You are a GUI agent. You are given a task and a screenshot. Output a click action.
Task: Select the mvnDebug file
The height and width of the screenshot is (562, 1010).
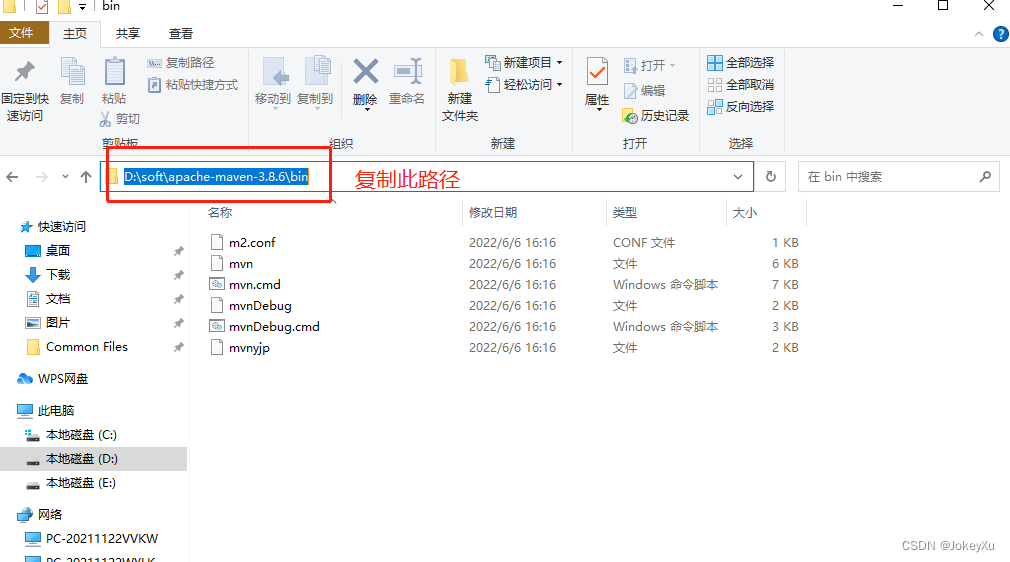(260, 305)
